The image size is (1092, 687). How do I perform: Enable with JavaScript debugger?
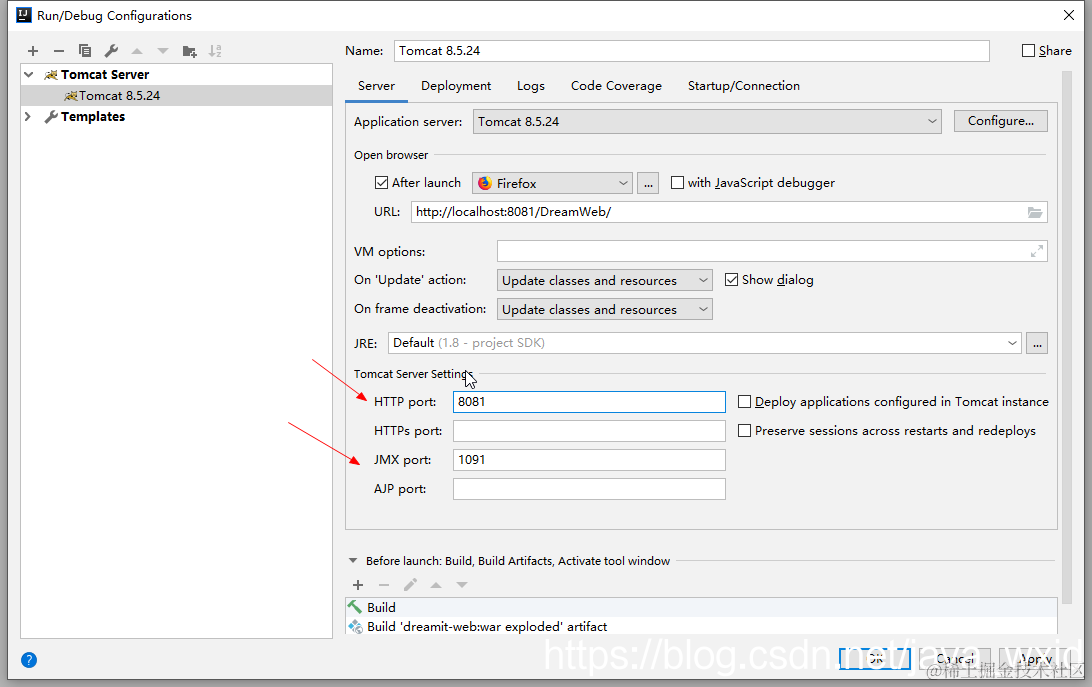pyautogui.click(x=677, y=183)
